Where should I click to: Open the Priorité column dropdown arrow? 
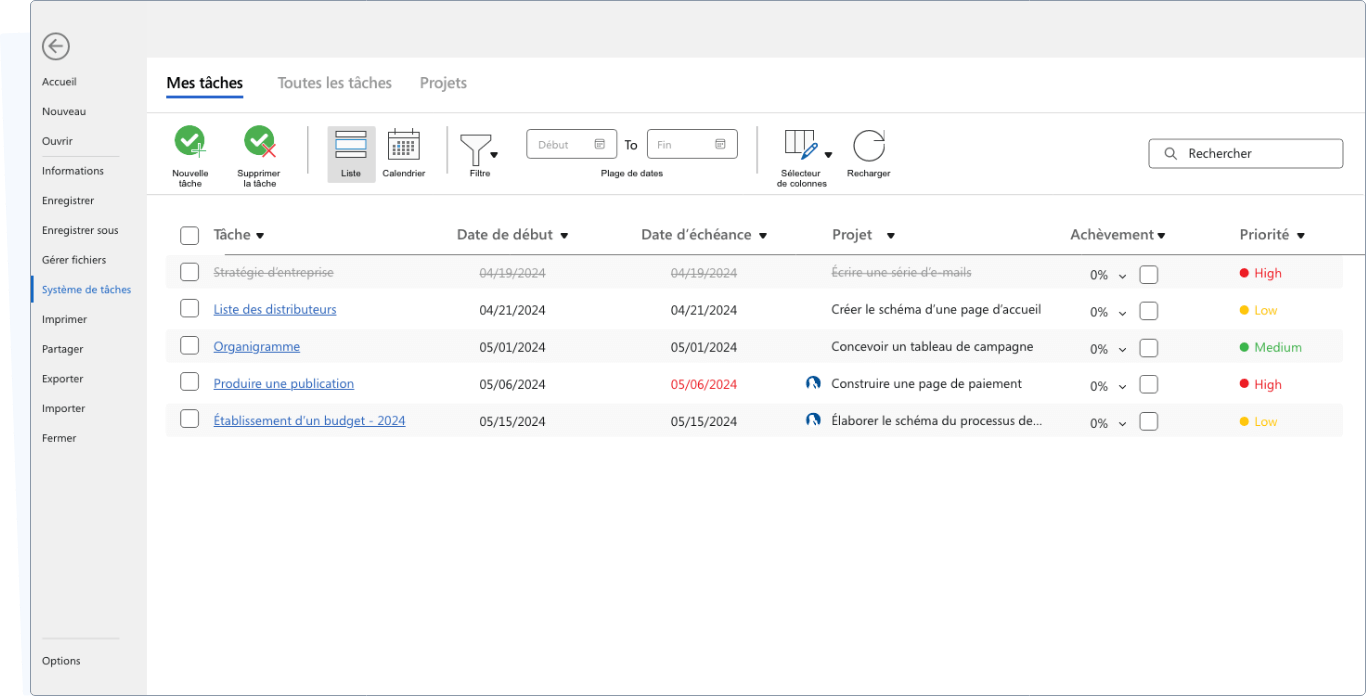(x=1301, y=236)
